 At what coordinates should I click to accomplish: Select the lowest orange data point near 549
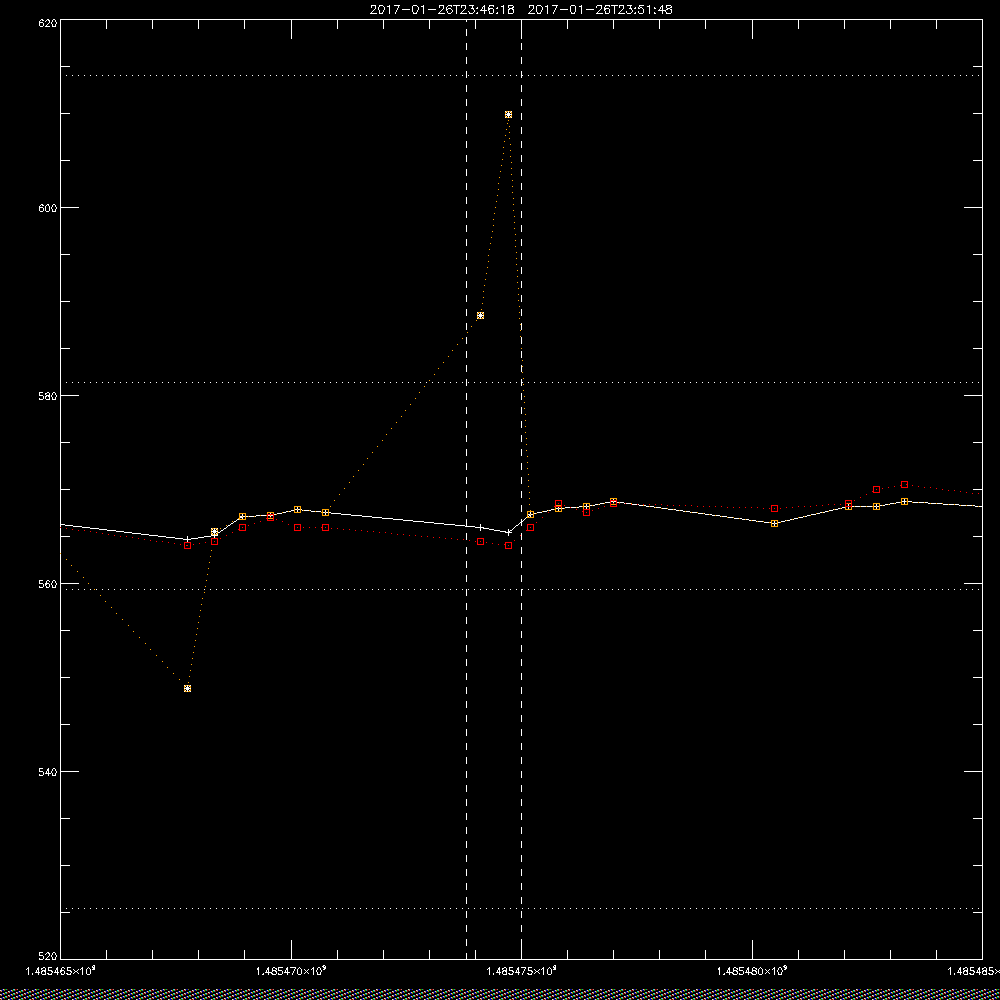(188, 688)
